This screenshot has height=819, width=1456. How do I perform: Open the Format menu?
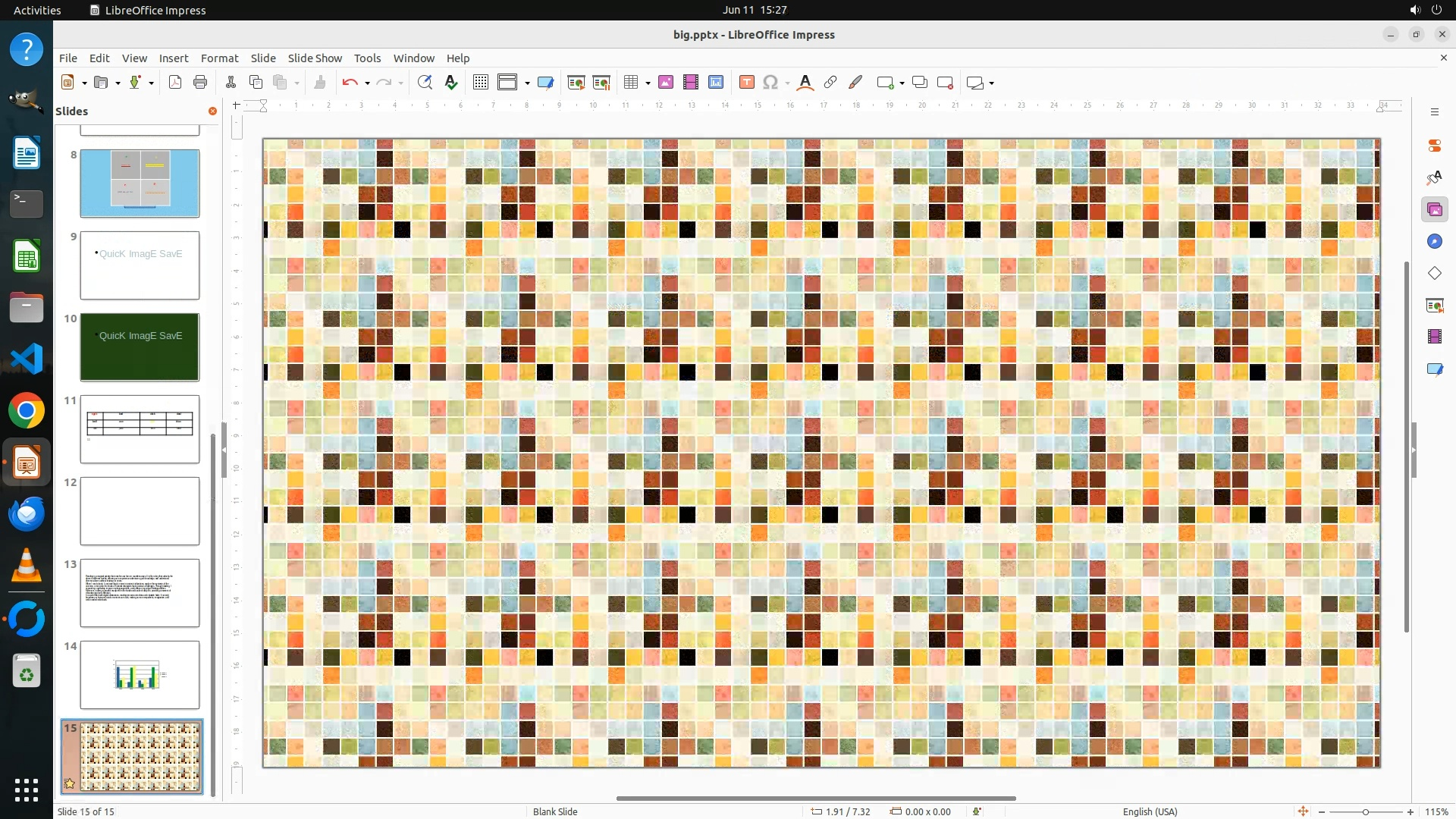(x=219, y=58)
